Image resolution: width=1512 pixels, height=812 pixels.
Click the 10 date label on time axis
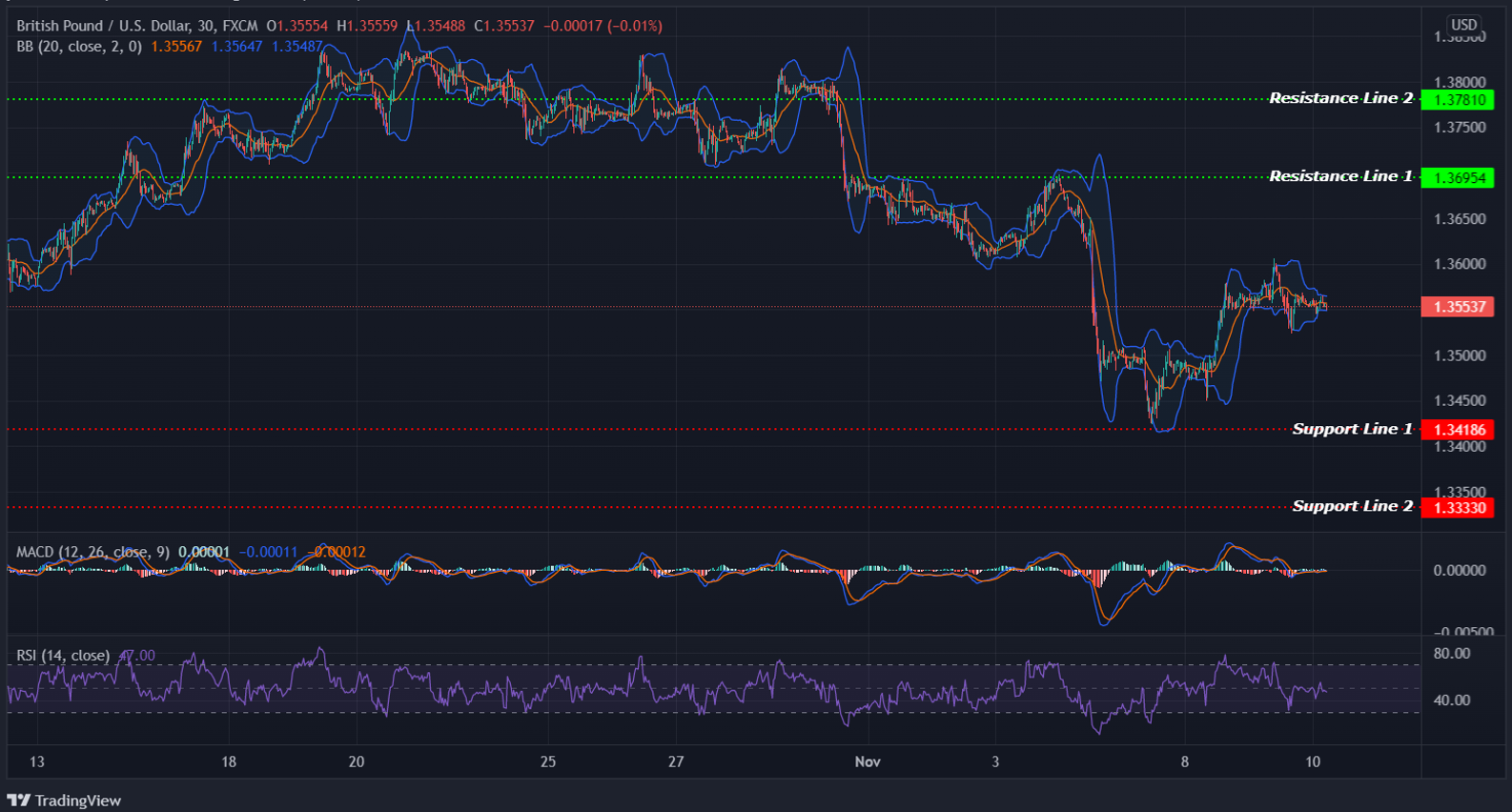[x=1313, y=761]
